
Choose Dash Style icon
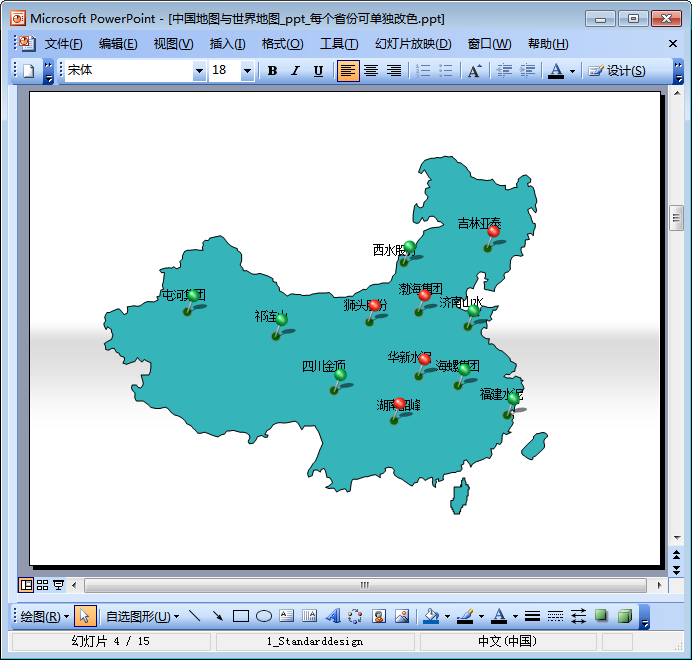coord(555,616)
